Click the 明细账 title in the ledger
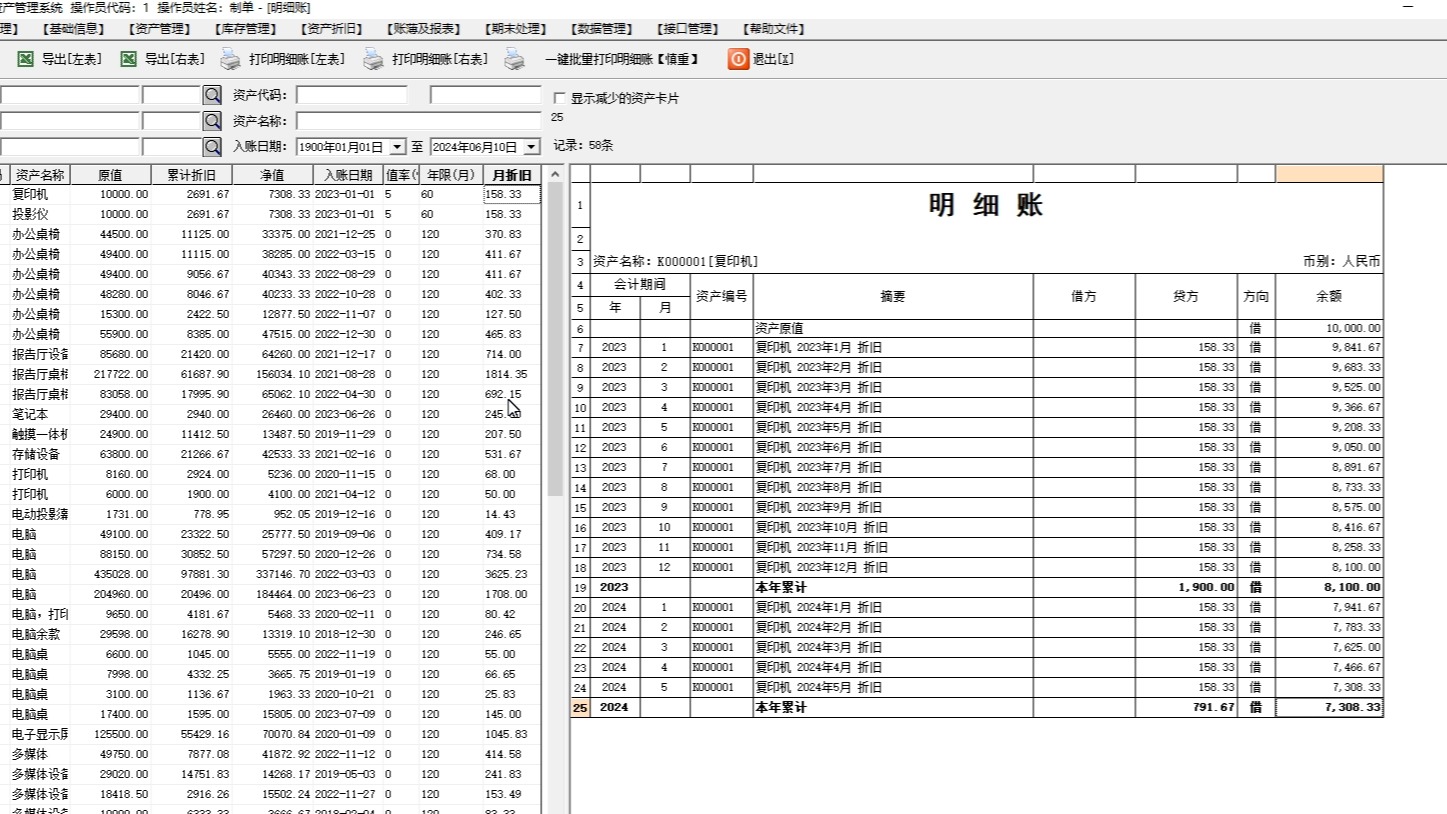 (x=986, y=205)
